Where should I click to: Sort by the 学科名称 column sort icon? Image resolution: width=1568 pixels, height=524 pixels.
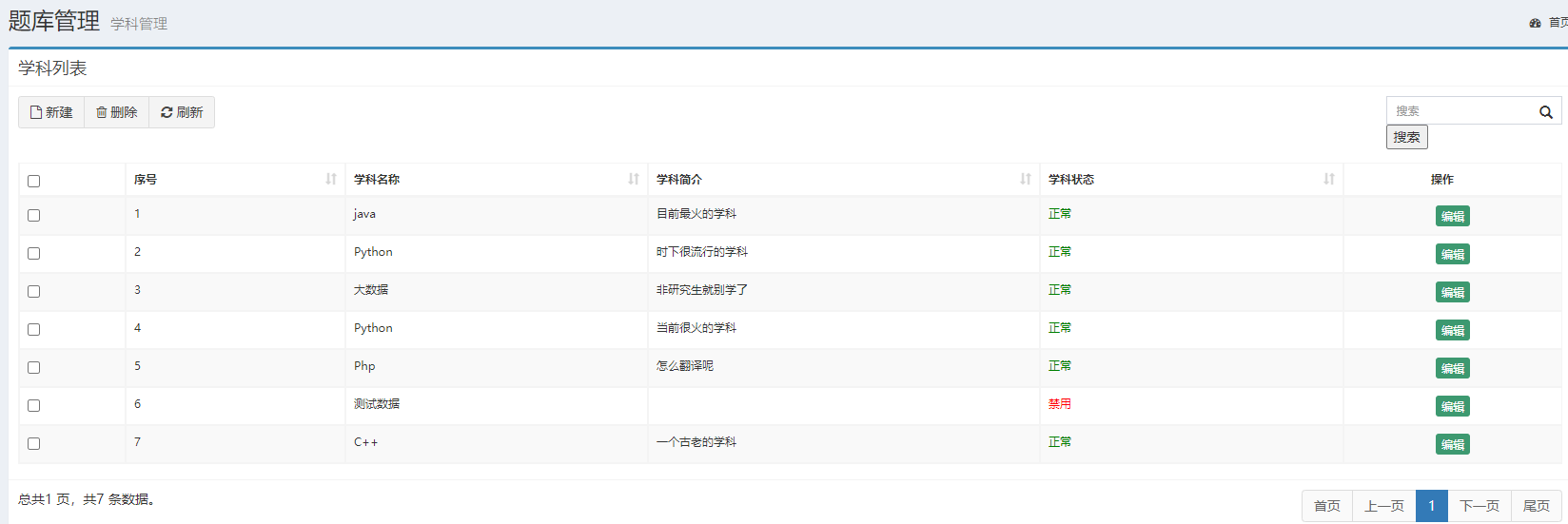point(634,179)
